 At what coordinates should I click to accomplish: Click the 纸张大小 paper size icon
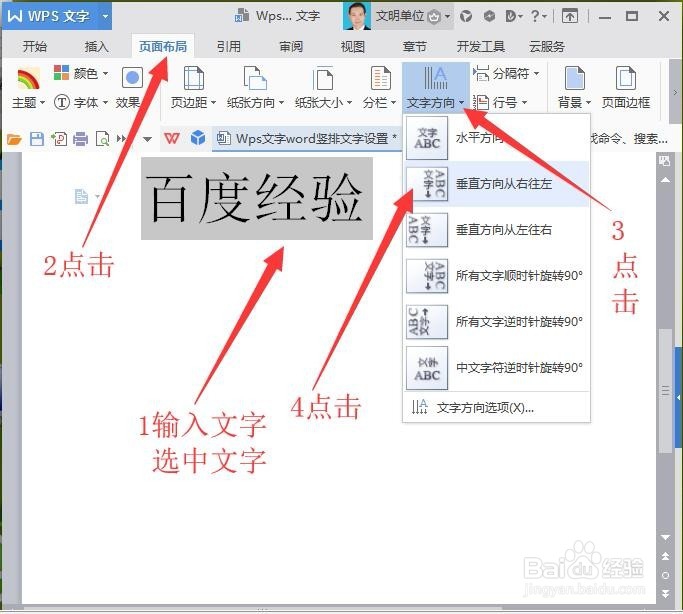pyautogui.click(x=323, y=79)
